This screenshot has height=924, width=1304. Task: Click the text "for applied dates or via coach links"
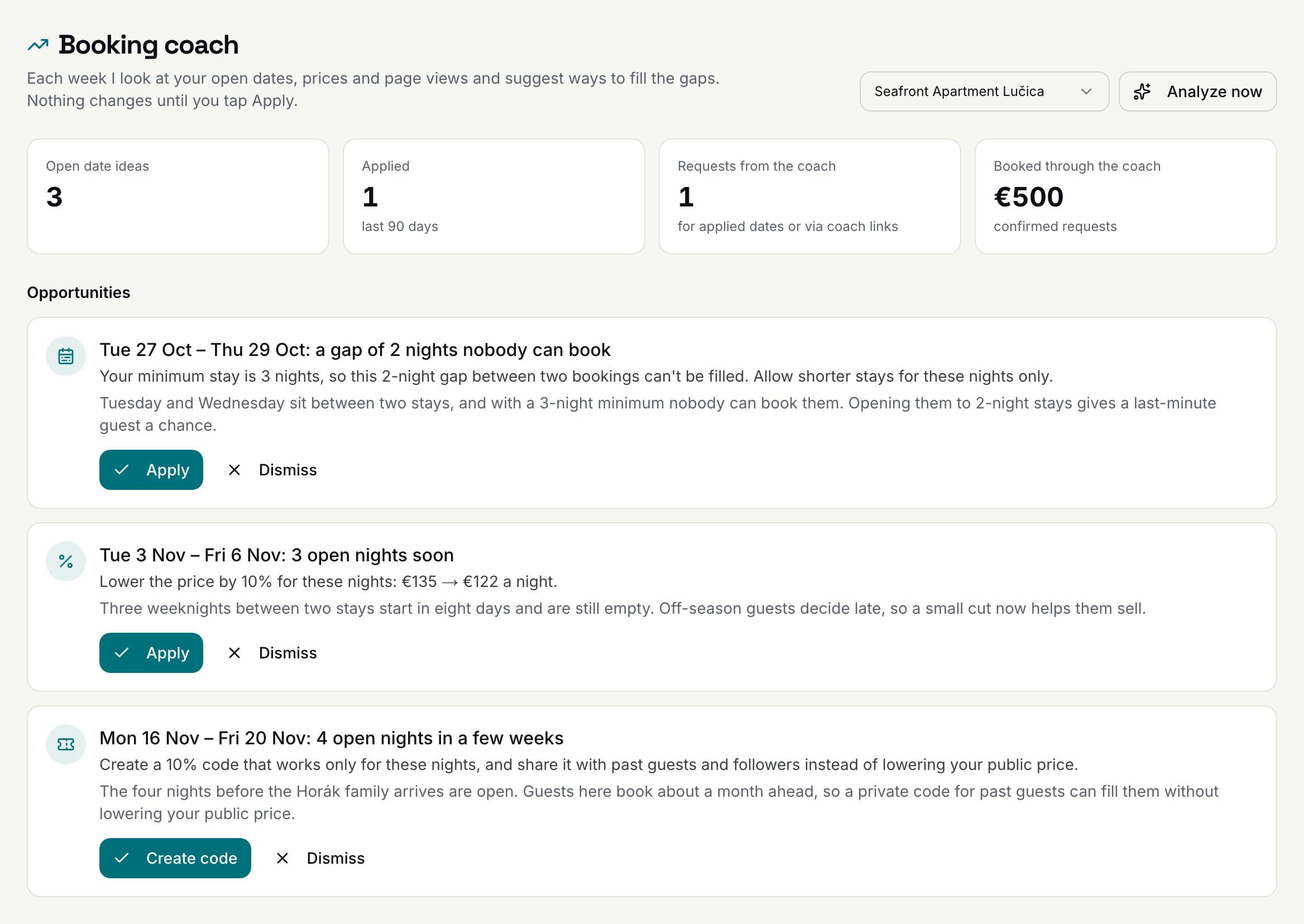coord(788,227)
